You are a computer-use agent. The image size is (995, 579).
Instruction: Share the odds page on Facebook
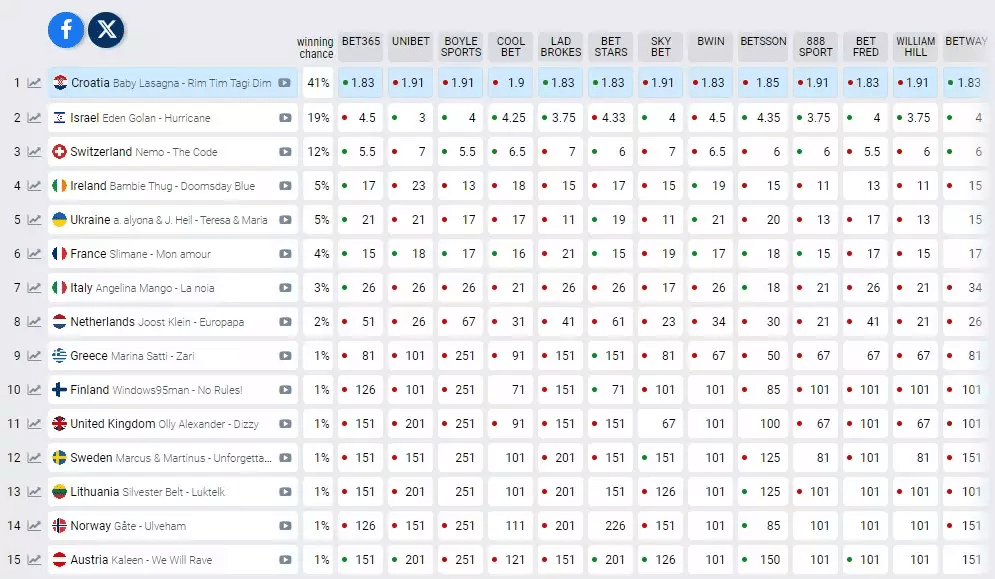coord(66,29)
